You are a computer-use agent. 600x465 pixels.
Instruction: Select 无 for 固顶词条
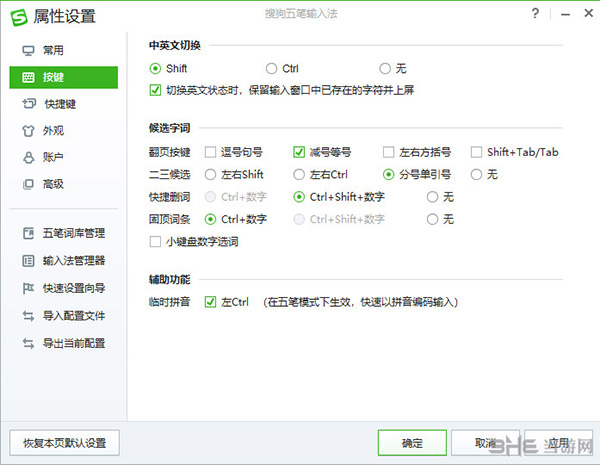click(432, 219)
